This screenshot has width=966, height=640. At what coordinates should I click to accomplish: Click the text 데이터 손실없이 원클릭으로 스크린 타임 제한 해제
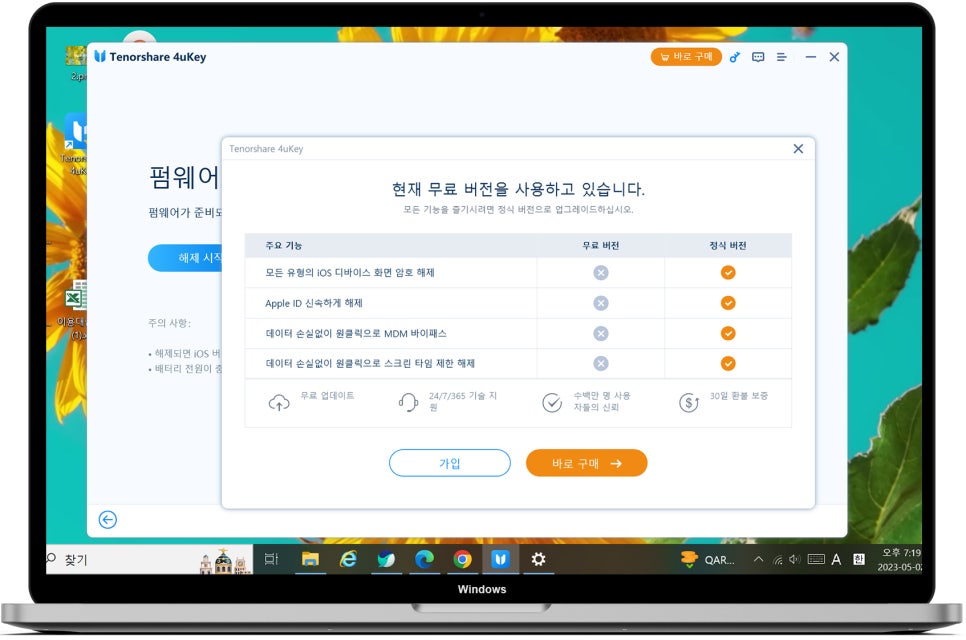click(370, 363)
